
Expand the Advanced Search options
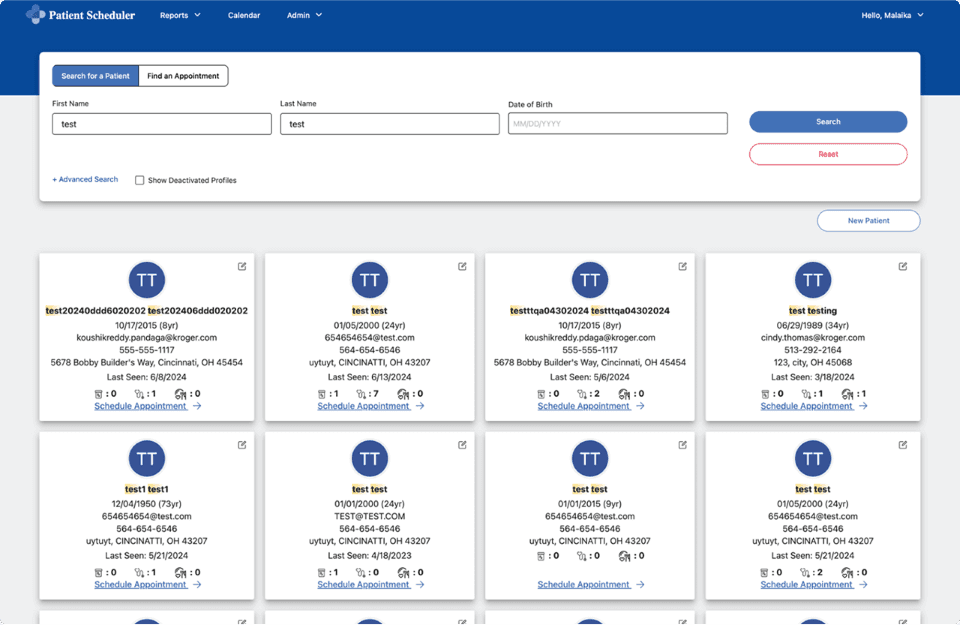click(x=85, y=179)
